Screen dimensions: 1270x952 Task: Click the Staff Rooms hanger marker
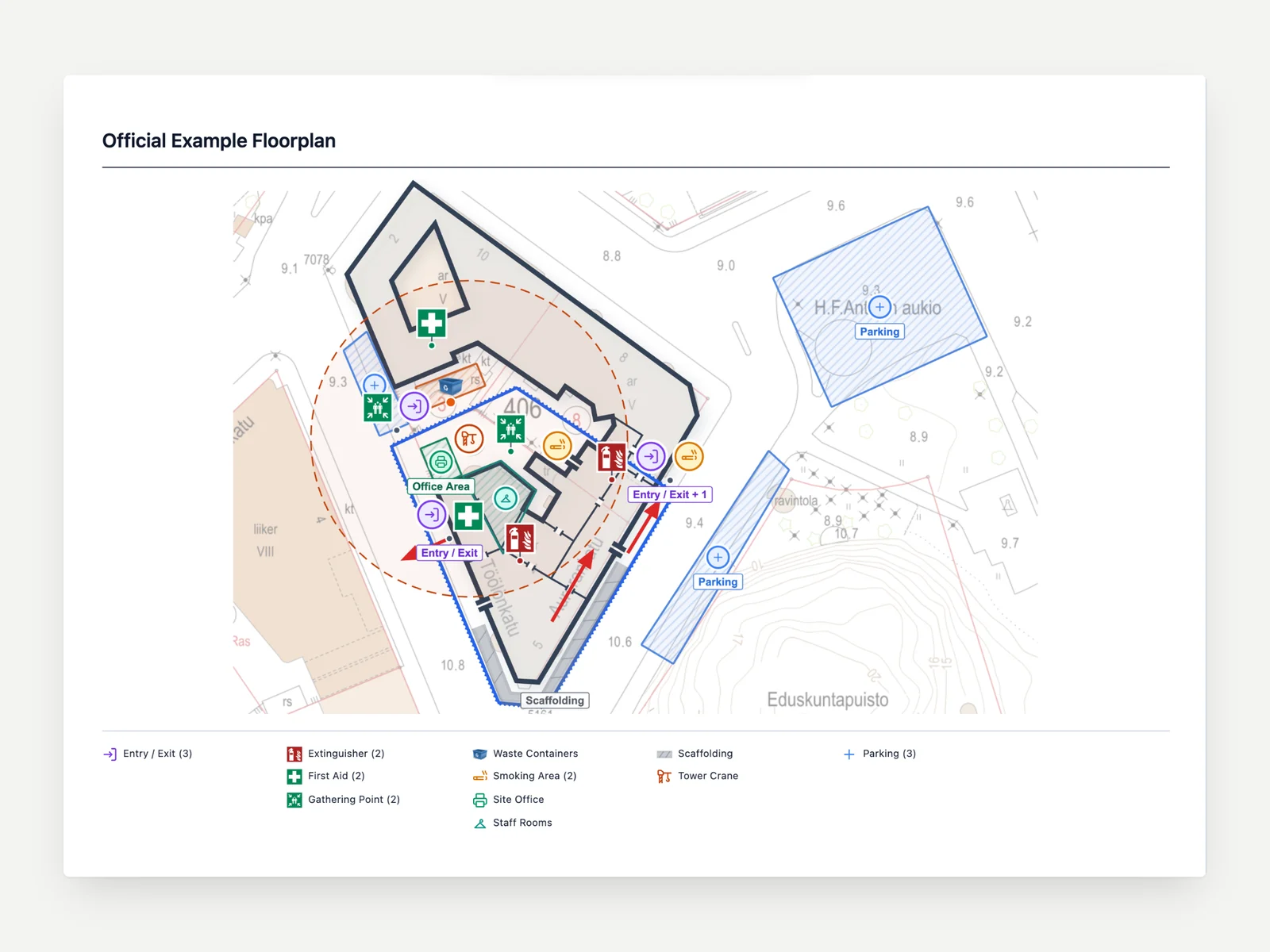click(x=506, y=498)
